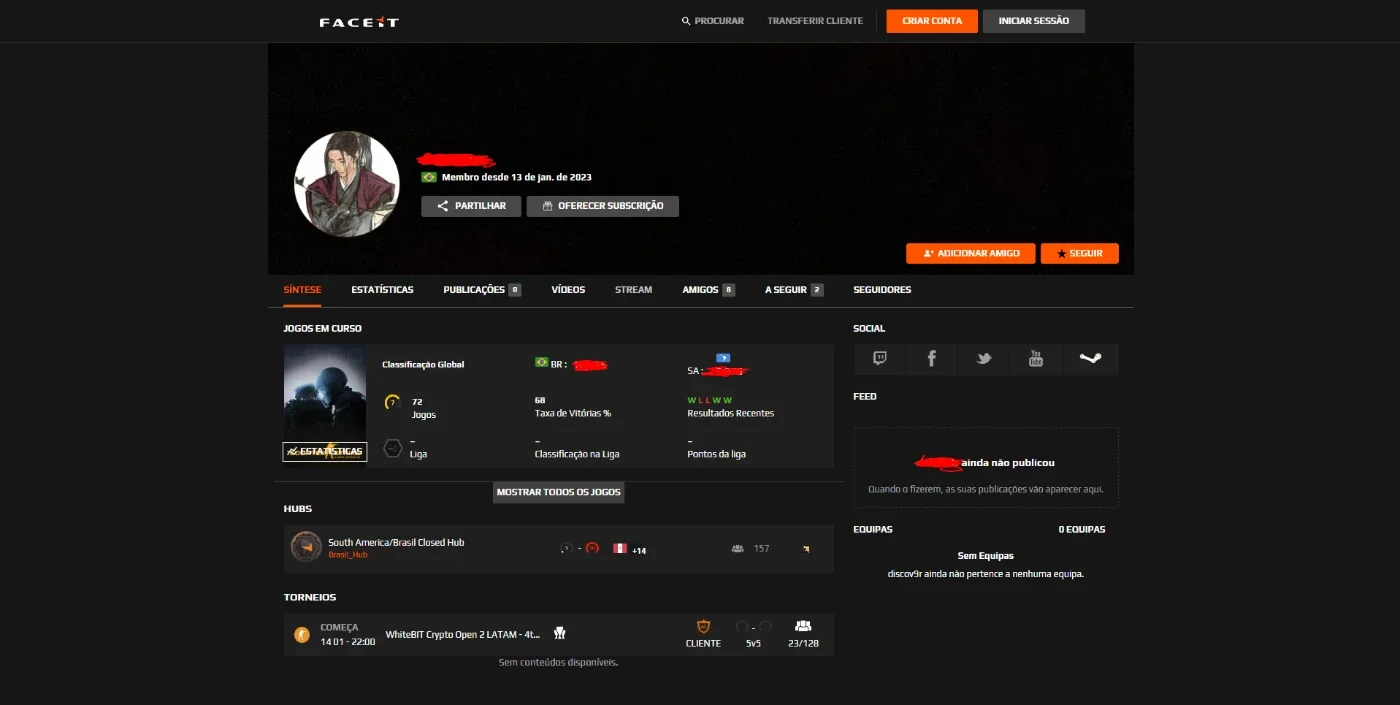Click the league hexagon icon beside Liga
The height and width of the screenshot is (705, 1400).
[x=393, y=448]
